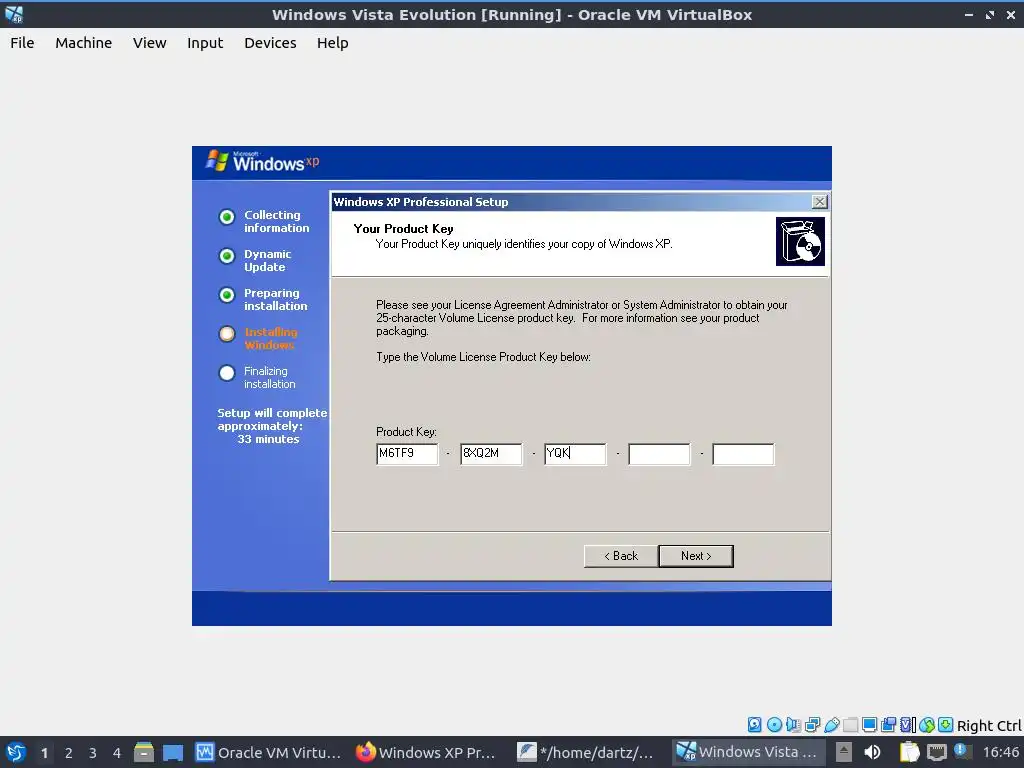Click the CPU virtualization status icon
Viewport: 1024px width, 768px height.
click(908, 724)
